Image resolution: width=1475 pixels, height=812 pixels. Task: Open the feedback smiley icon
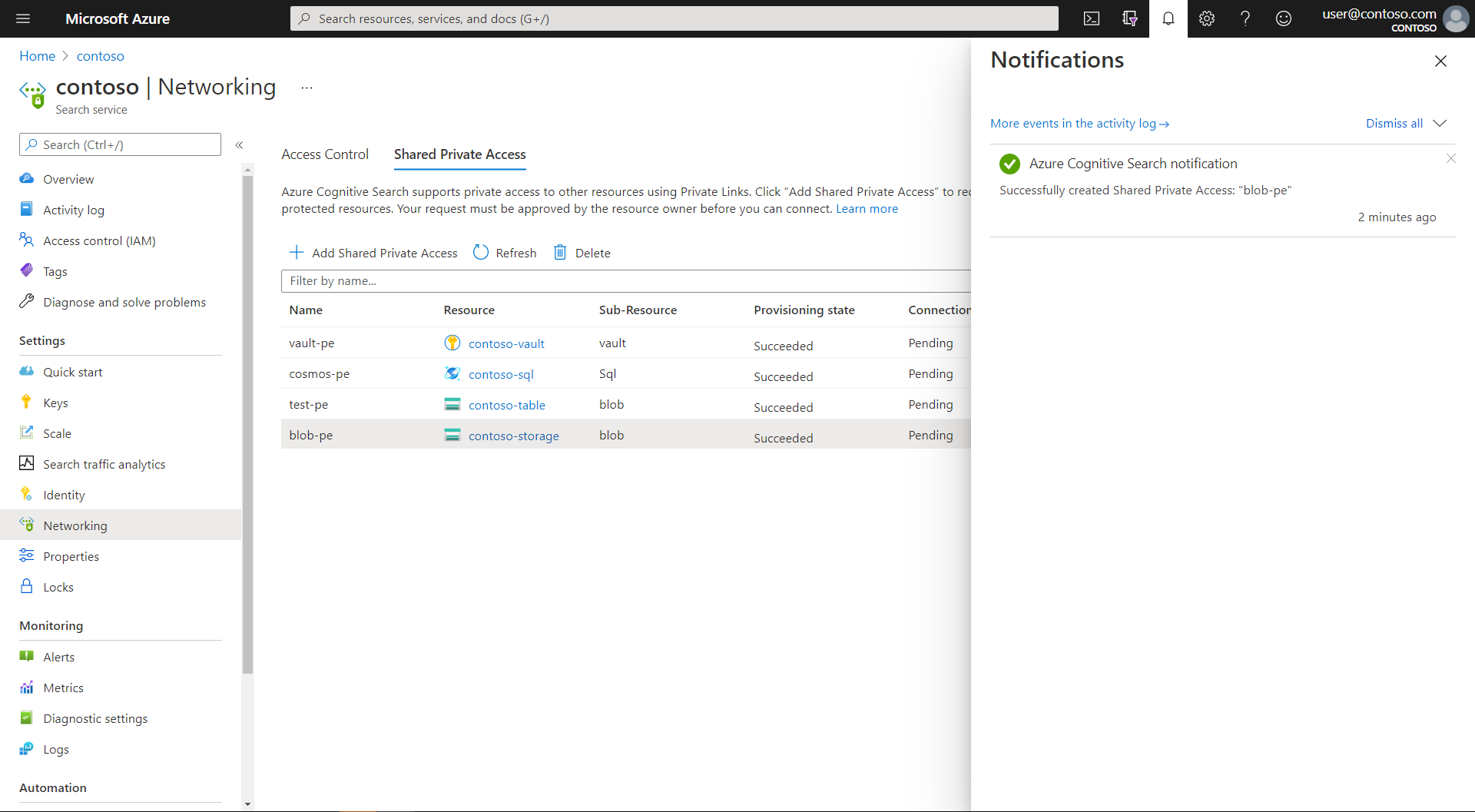(1283, 18)
